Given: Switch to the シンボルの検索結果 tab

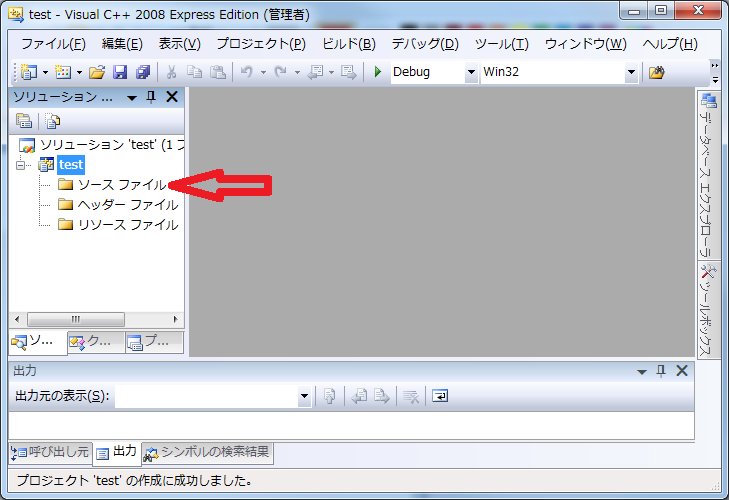Looking at the screenshot, I should point(207,453).
